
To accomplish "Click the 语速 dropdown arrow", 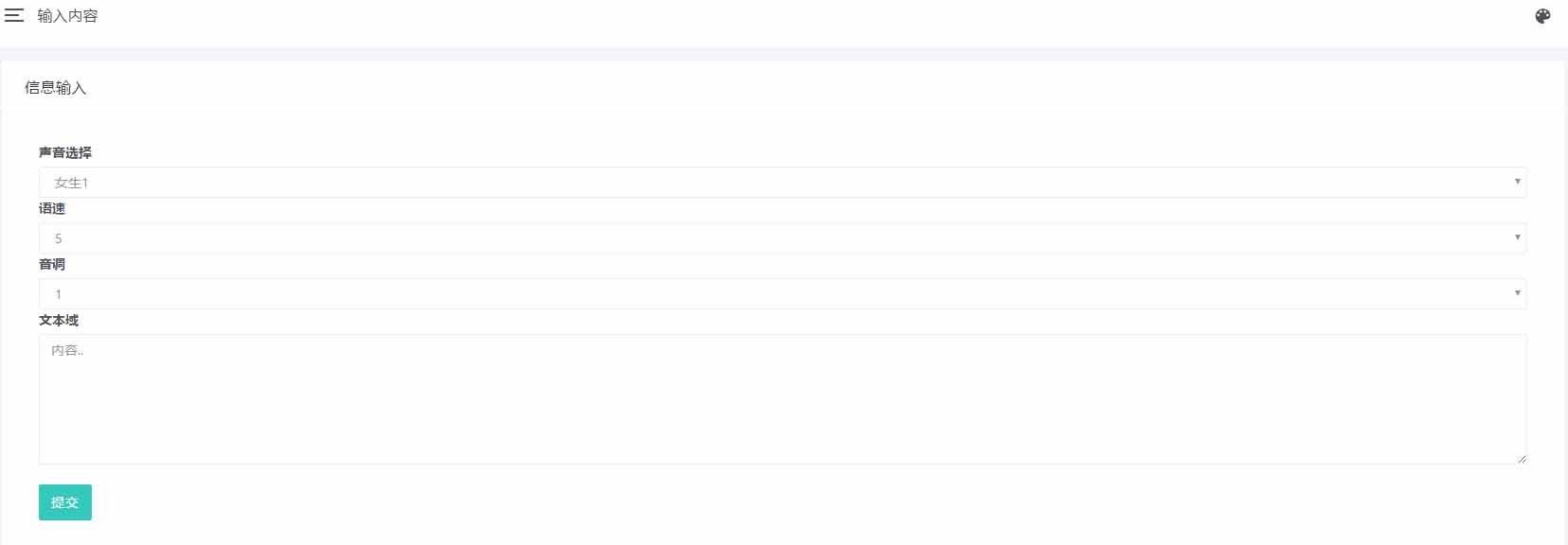I will pyautogui.click(x=1517, y=237).
